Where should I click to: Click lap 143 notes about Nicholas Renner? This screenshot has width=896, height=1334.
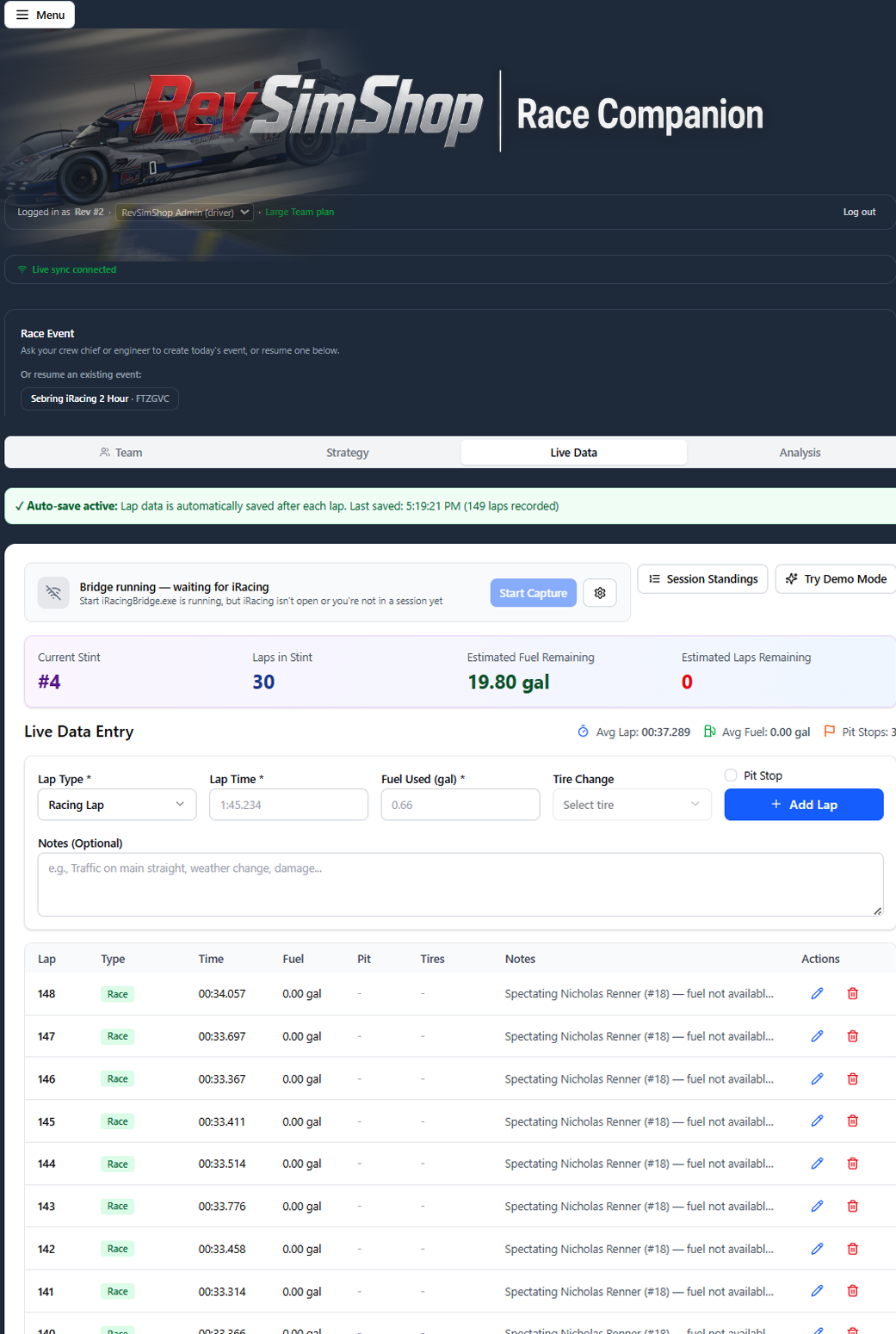(x=639, y=1206)
